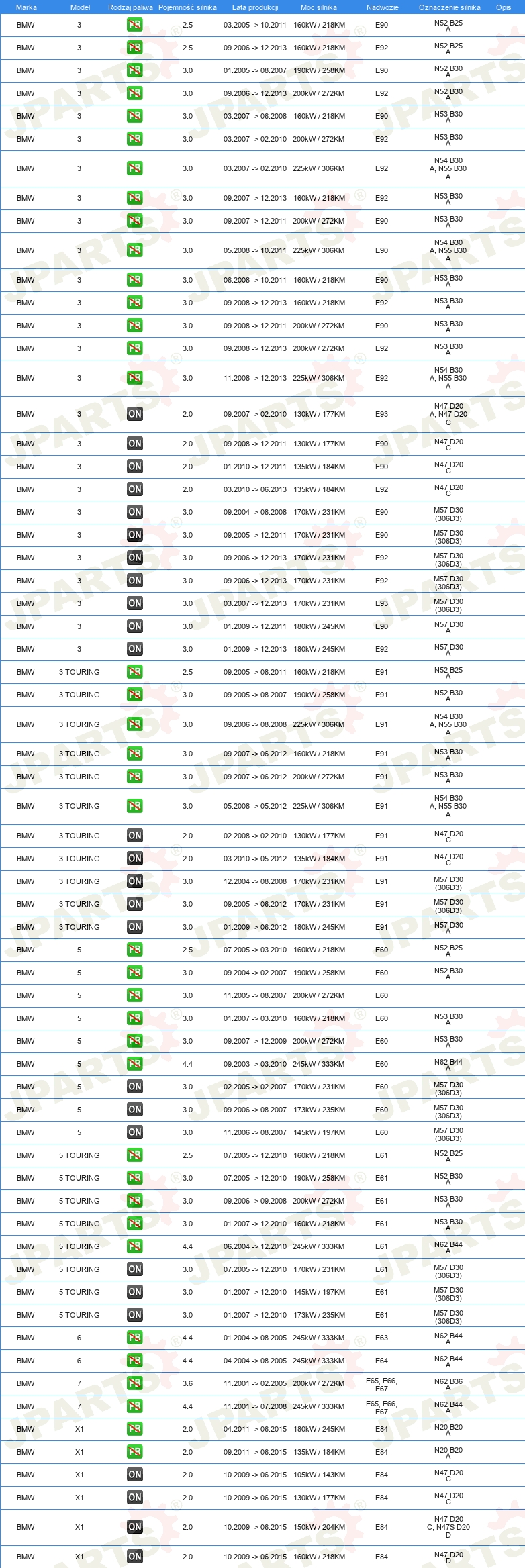Click diesel ON icon in the 01.2009 -> 12.2013 row
Image resolution: width=525 pixels, height=1568 pixels.
click(134, 649)
